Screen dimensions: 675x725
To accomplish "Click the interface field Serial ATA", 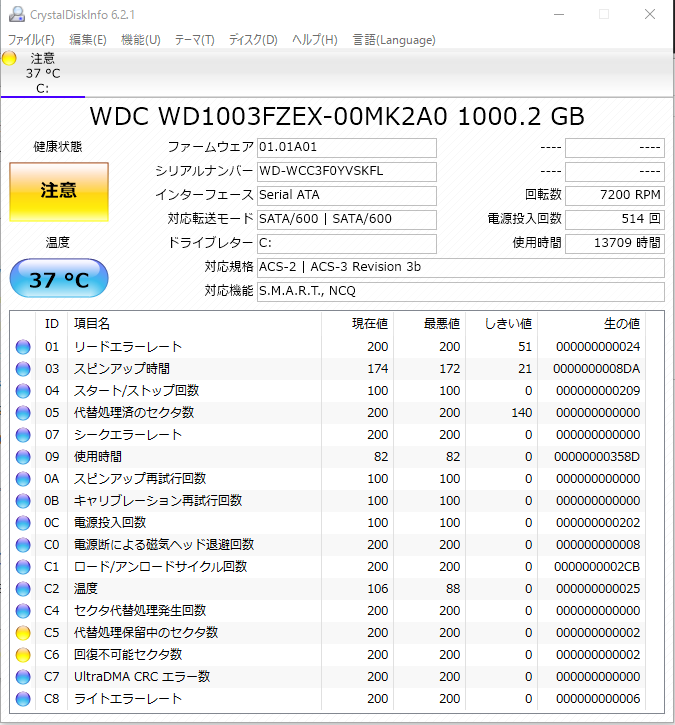I will point(347,196).
